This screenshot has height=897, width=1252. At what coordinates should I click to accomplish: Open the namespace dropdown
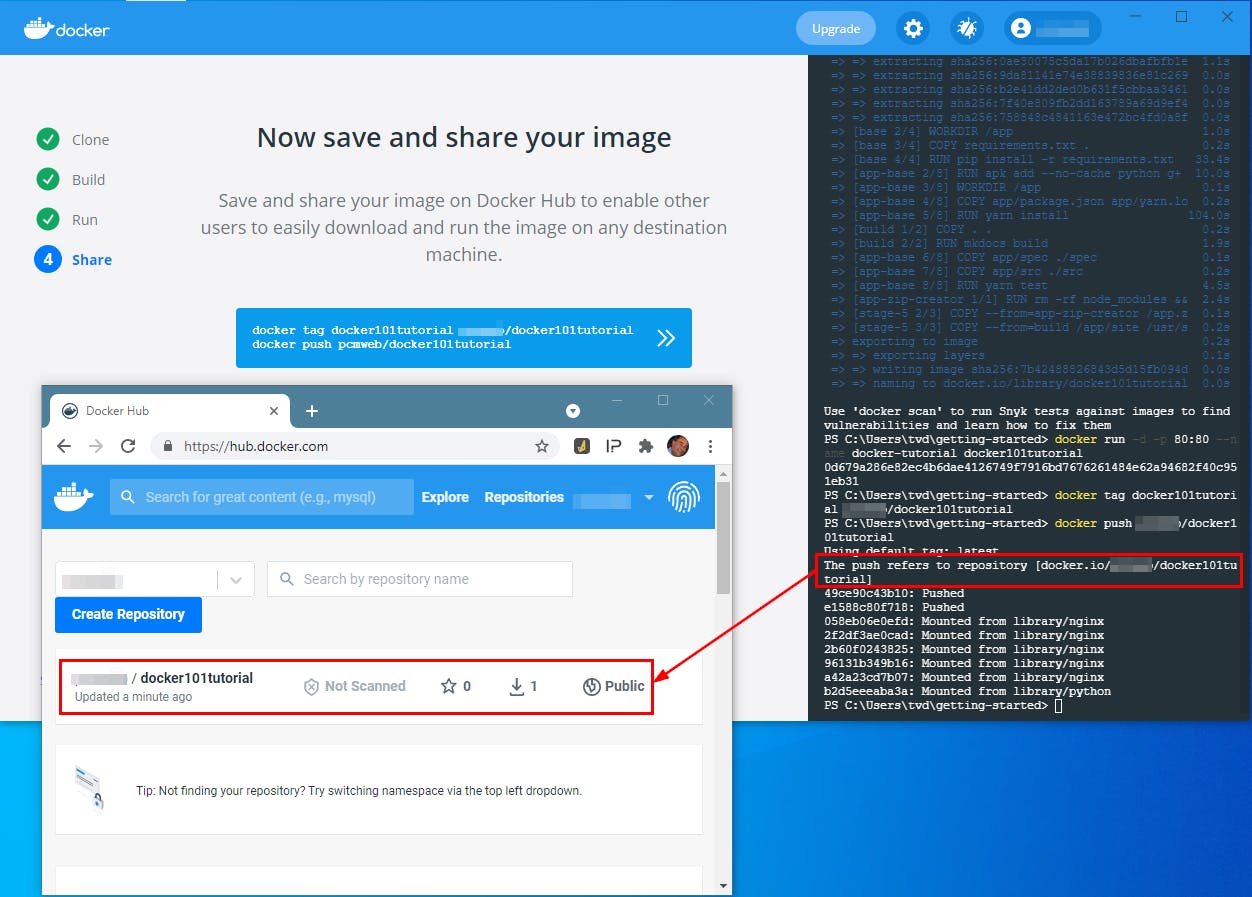click(x=155, y=579)
